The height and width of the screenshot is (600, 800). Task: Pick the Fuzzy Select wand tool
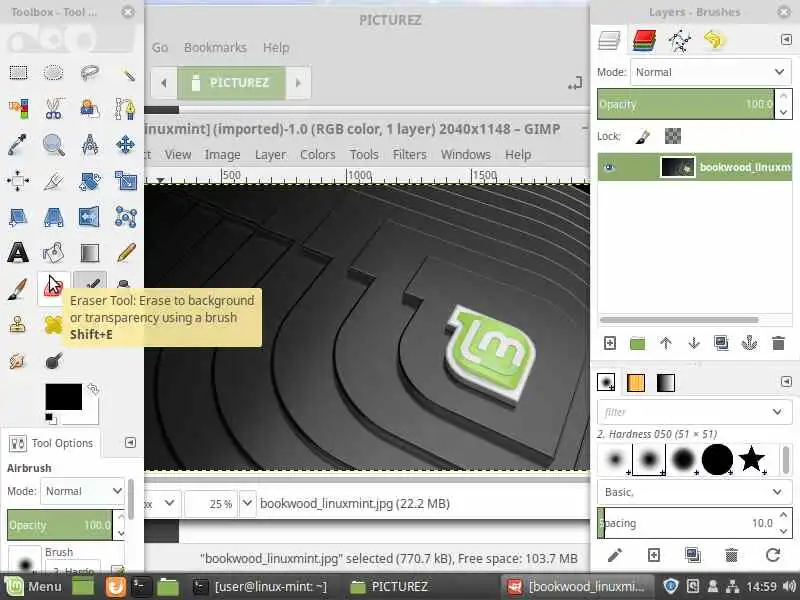(x=126, y=72)
